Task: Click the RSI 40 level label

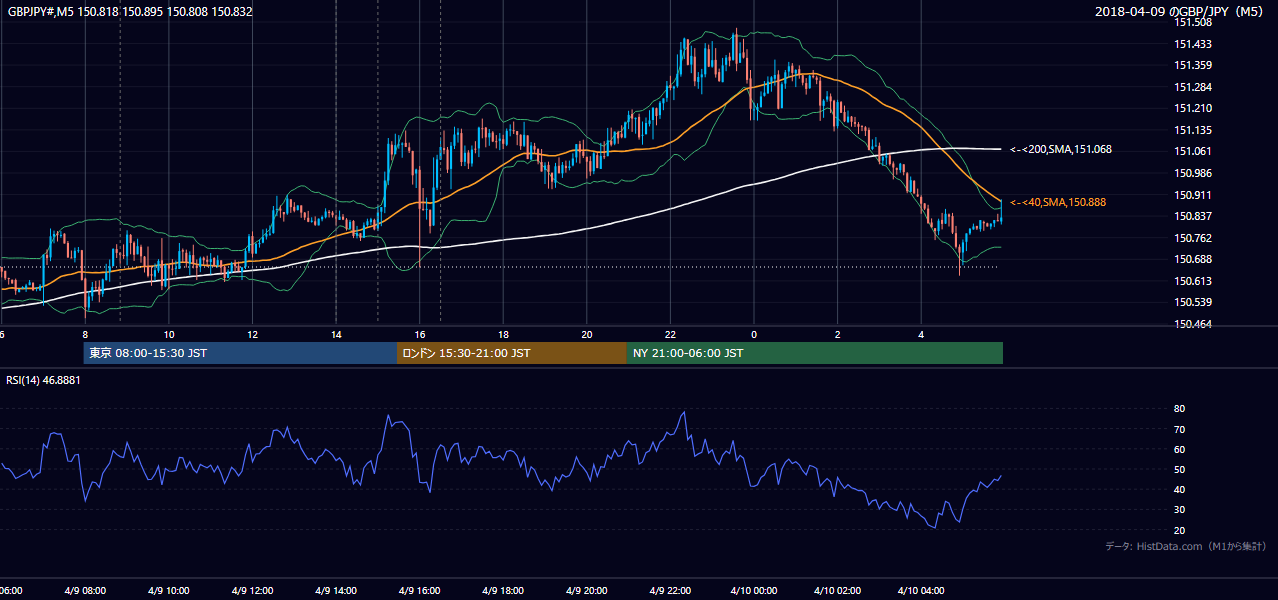Action: (x=1179, y=489)
